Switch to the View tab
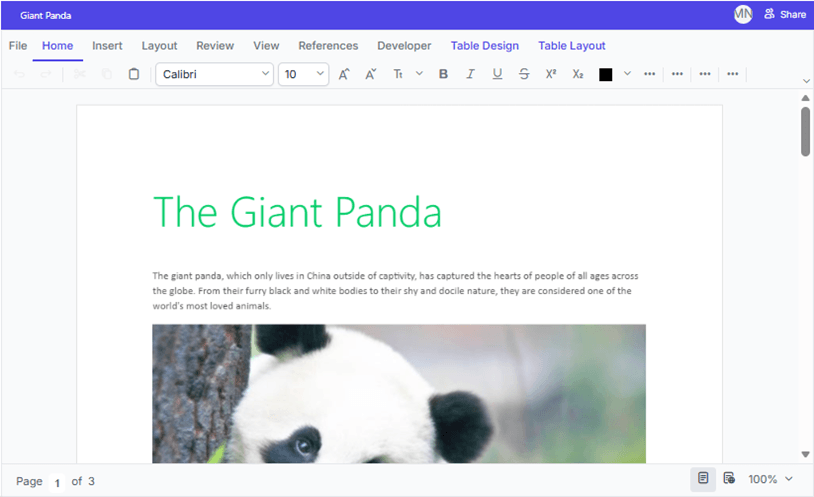 tap(266, 46)
